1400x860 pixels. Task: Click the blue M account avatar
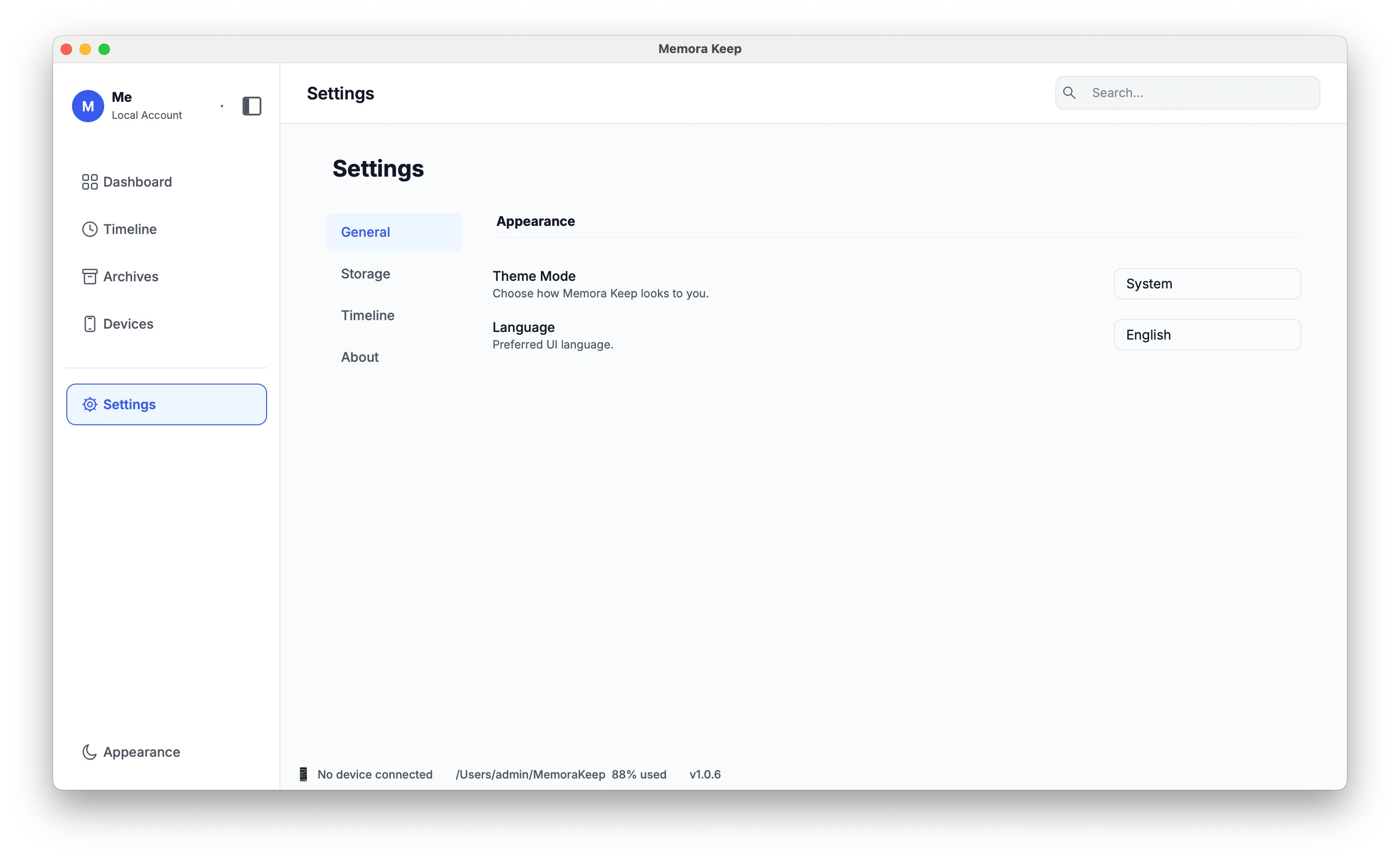pyautogui.click(x=88, y=106)
